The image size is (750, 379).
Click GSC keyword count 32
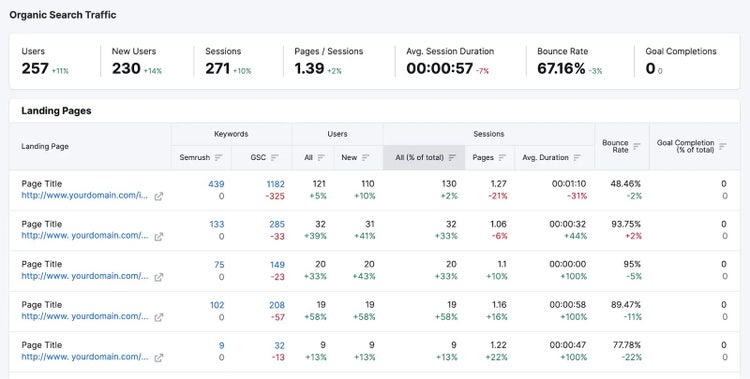tap(280, 346)
